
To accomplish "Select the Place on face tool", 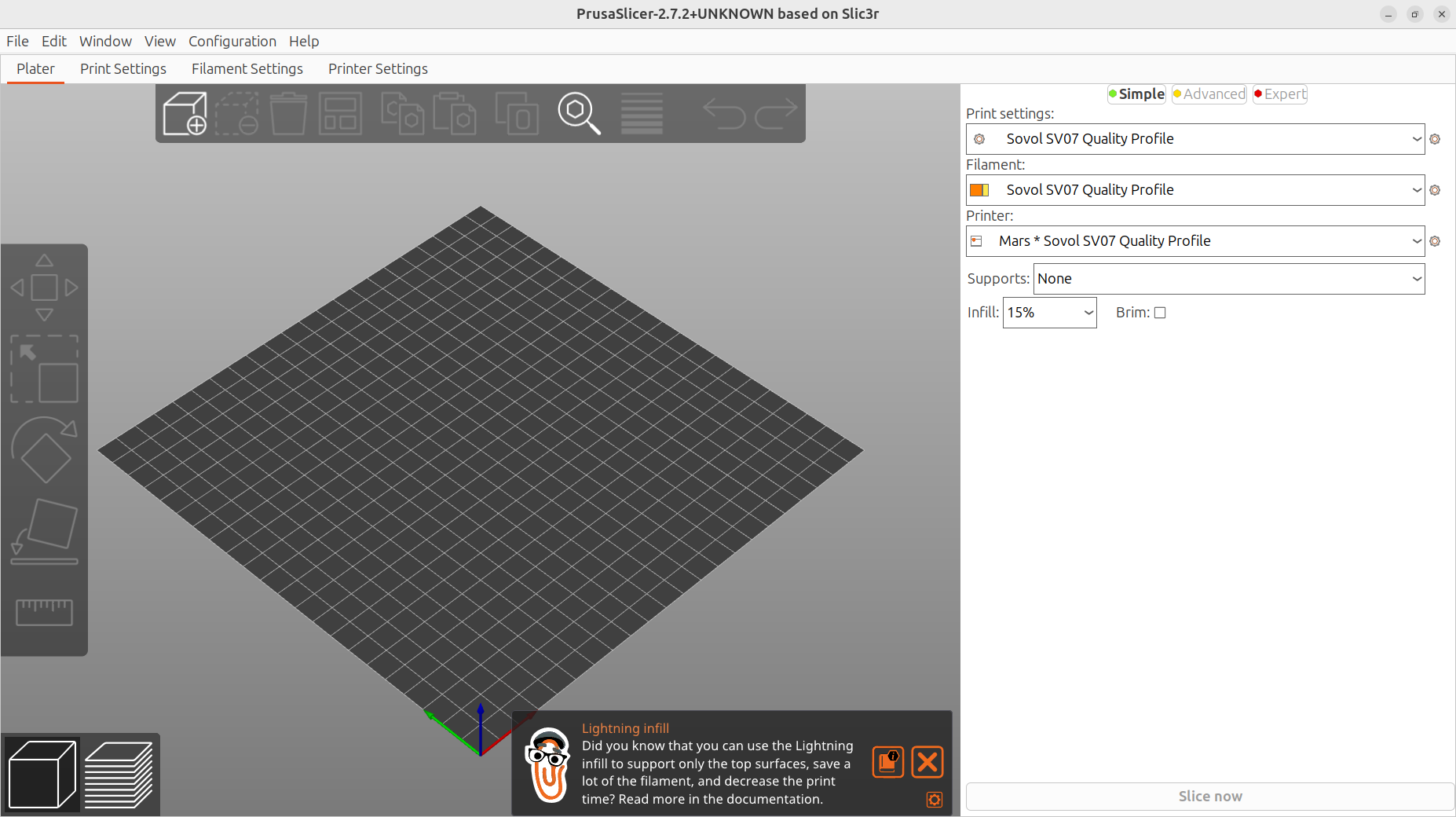I will 44,532.
